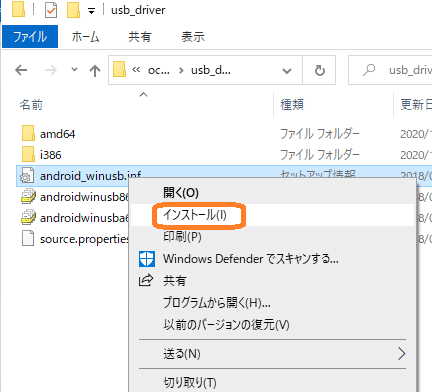Go forward with the right arrow button
The width and height of the screenshot is (432, 392).
tap(51, 70)
